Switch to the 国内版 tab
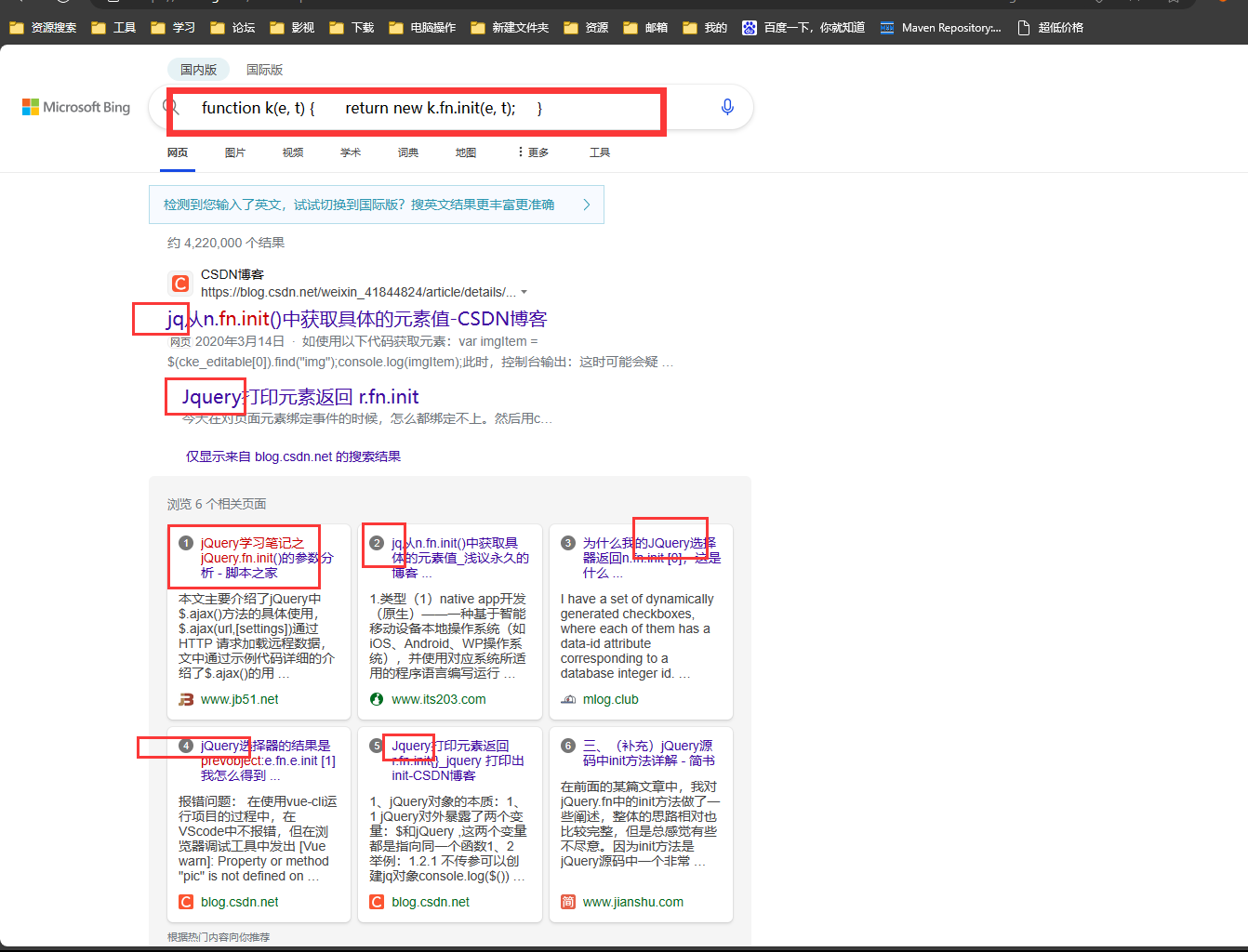The width and height of the screenshot is (1248, 952). click(x=198, y=70)
